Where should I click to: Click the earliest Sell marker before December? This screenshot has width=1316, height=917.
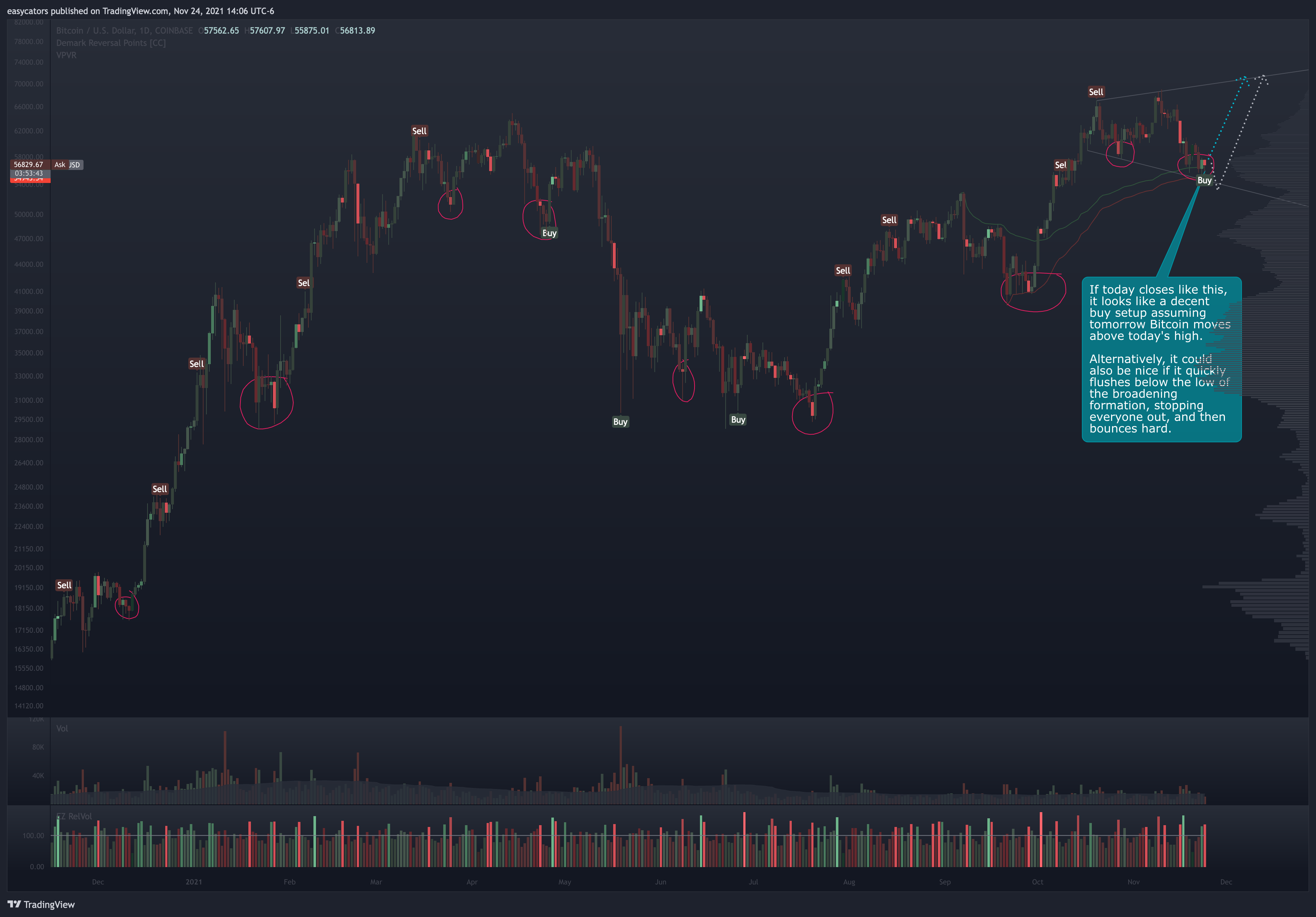pos(64,585)
